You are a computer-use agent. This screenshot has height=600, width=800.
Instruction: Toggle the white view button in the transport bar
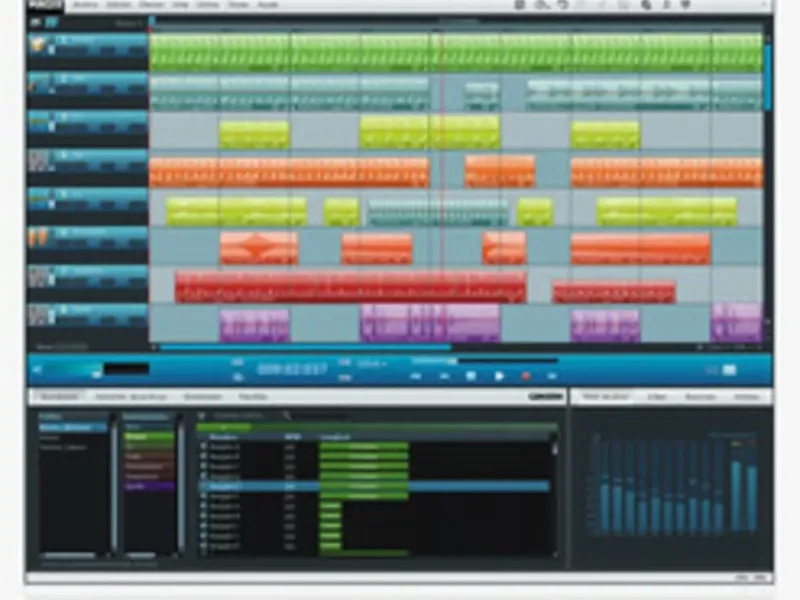(x=730, y=370)
